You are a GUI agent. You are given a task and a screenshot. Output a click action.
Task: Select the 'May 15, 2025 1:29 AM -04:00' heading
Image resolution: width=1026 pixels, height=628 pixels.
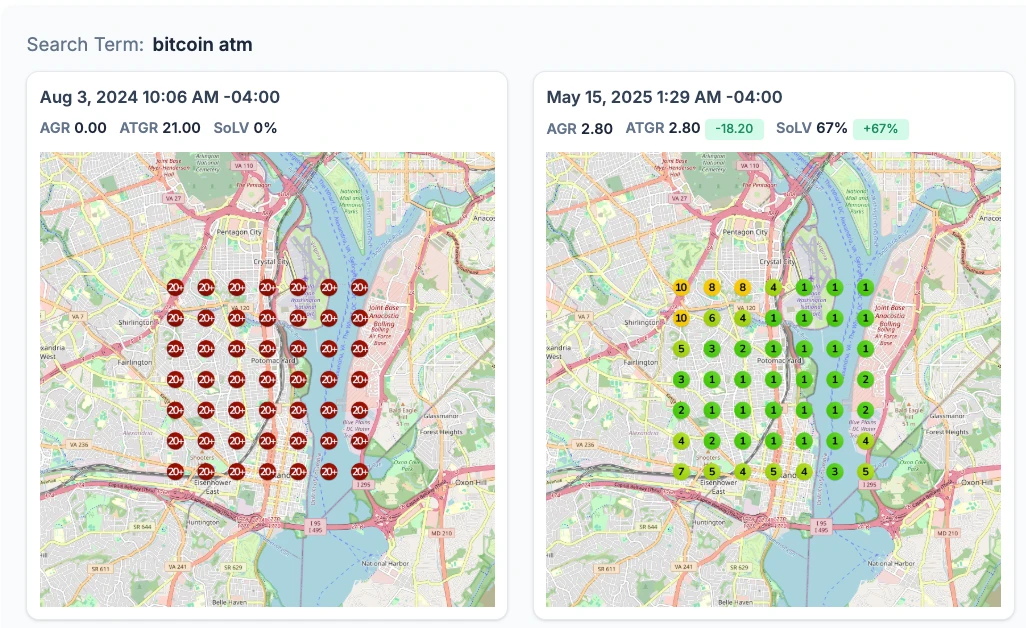[x=664, y=97]
